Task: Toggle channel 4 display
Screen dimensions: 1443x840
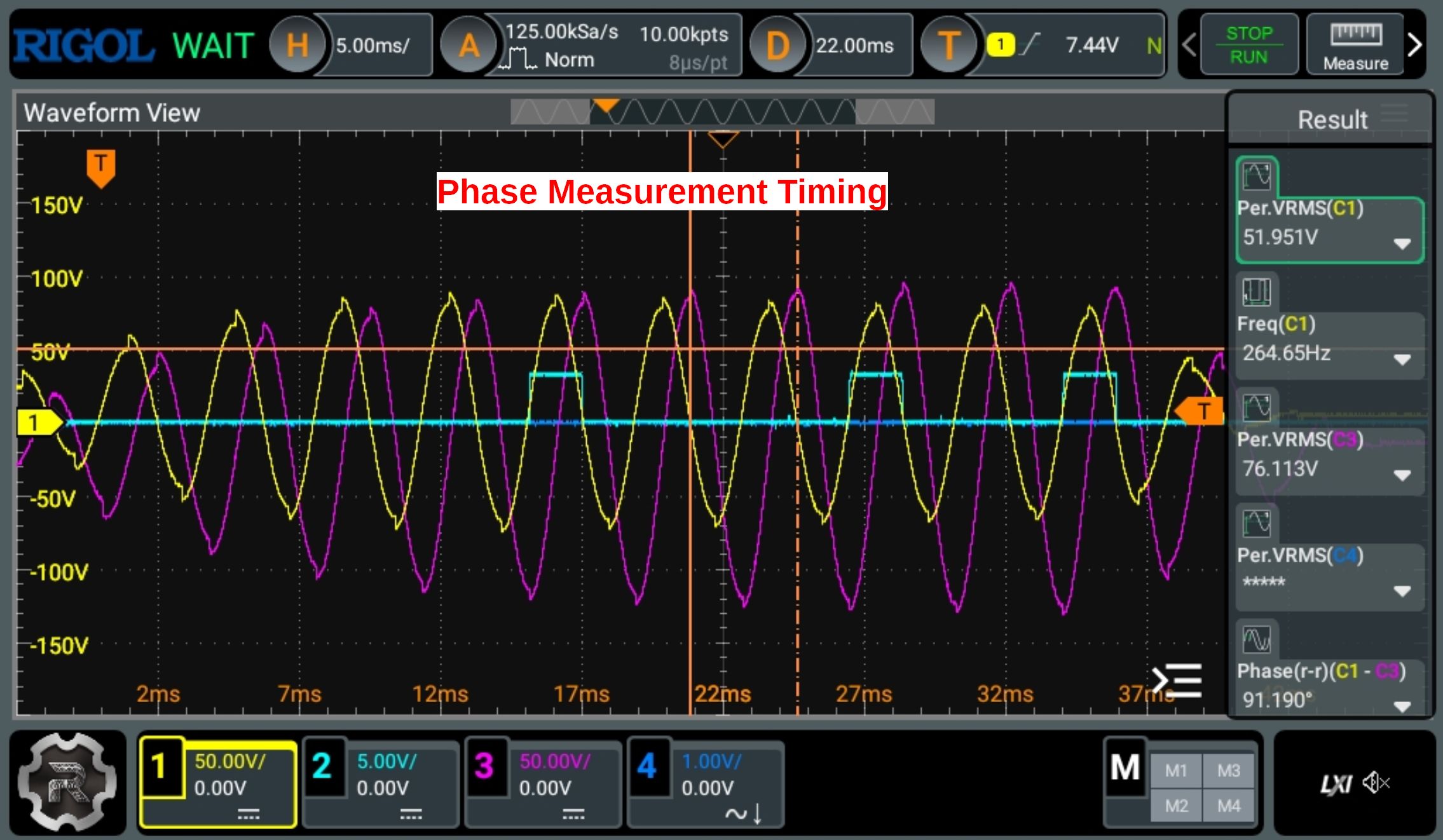Action: click(648, 766)
